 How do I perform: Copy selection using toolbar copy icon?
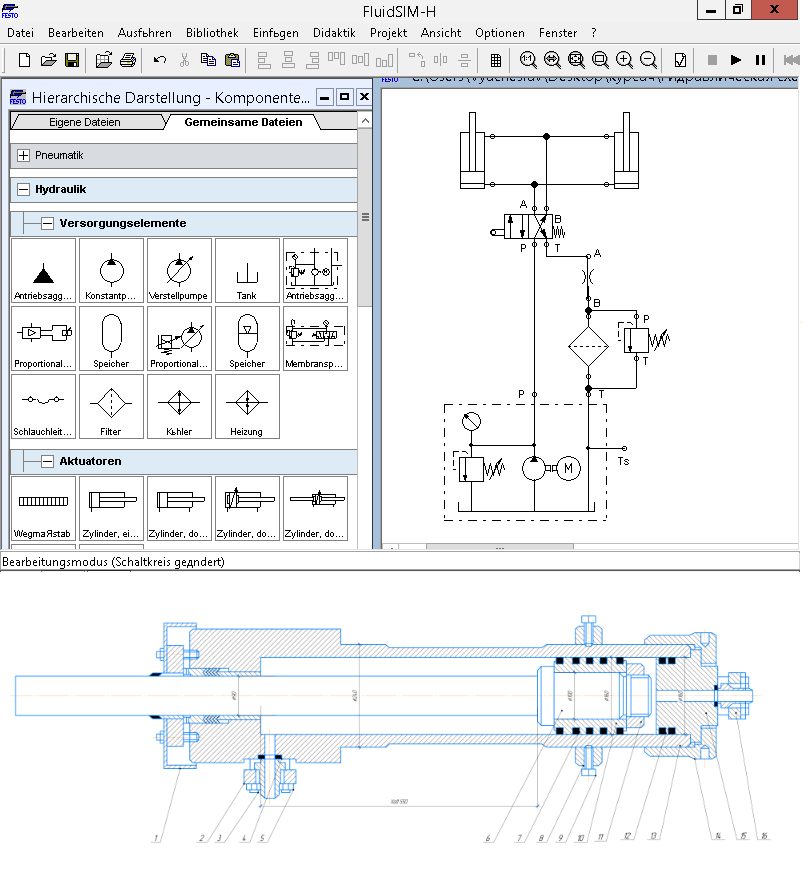click(x=208, y=59)
